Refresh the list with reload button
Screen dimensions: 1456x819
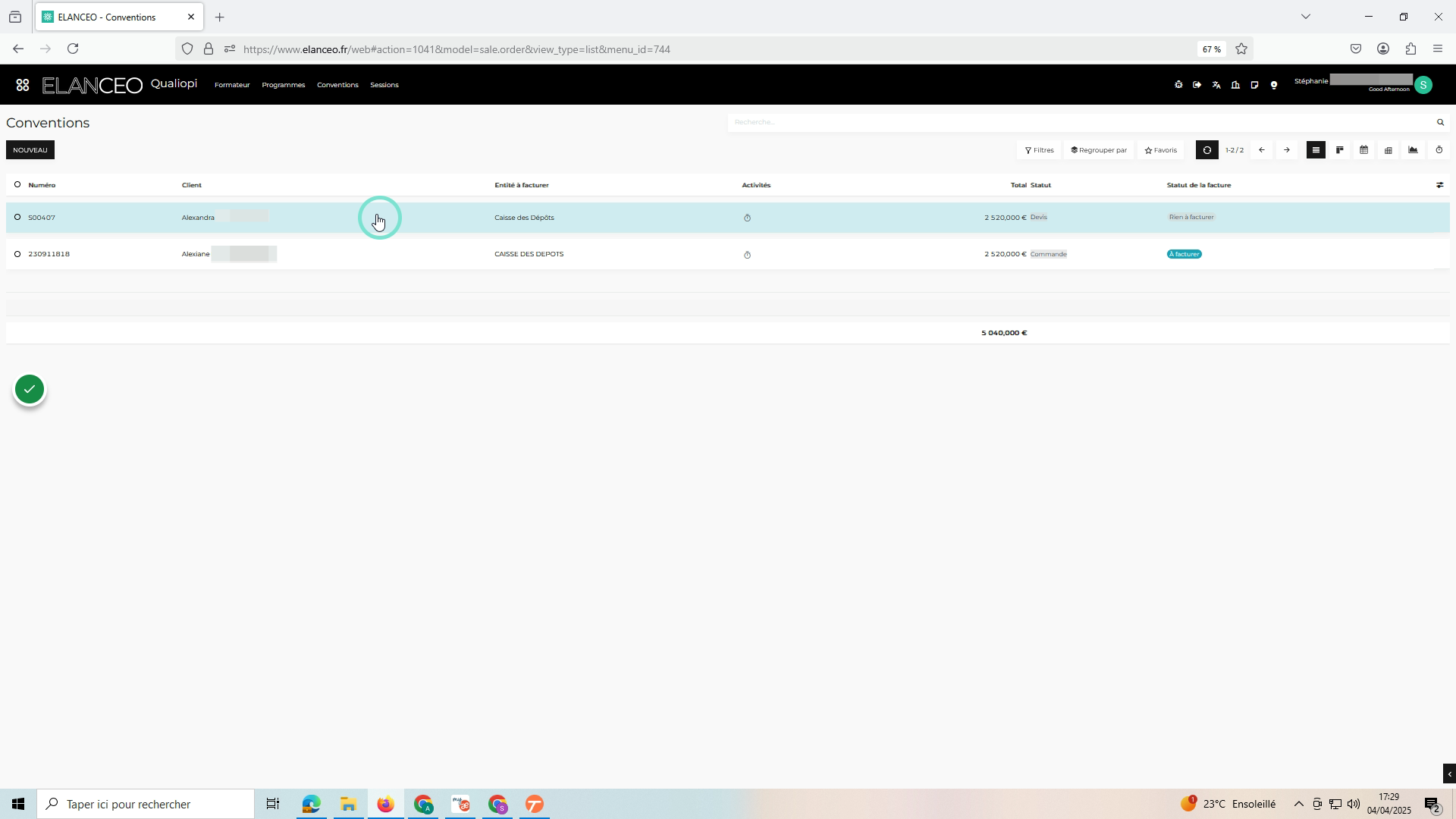(1207, 150)
